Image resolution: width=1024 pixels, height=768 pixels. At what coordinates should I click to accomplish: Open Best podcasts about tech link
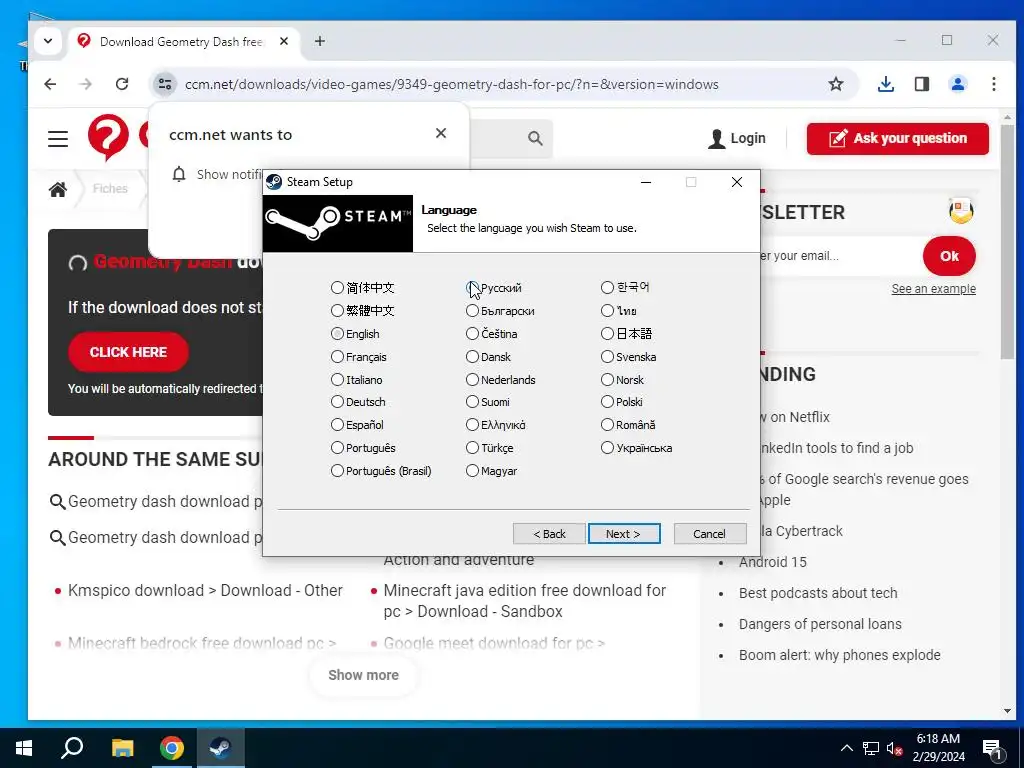[818, 593]
